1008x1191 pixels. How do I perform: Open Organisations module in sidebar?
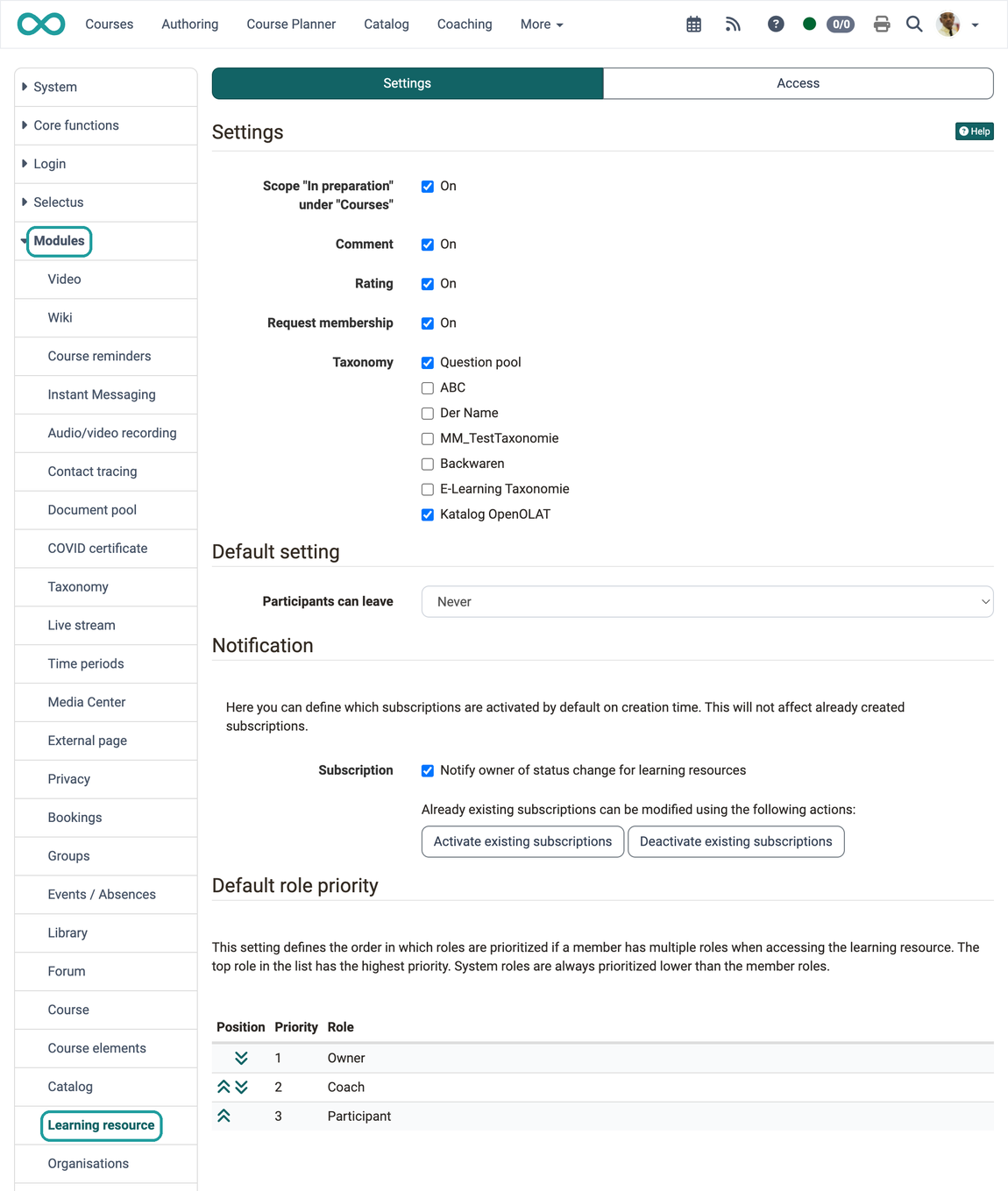coord(106,1164)
